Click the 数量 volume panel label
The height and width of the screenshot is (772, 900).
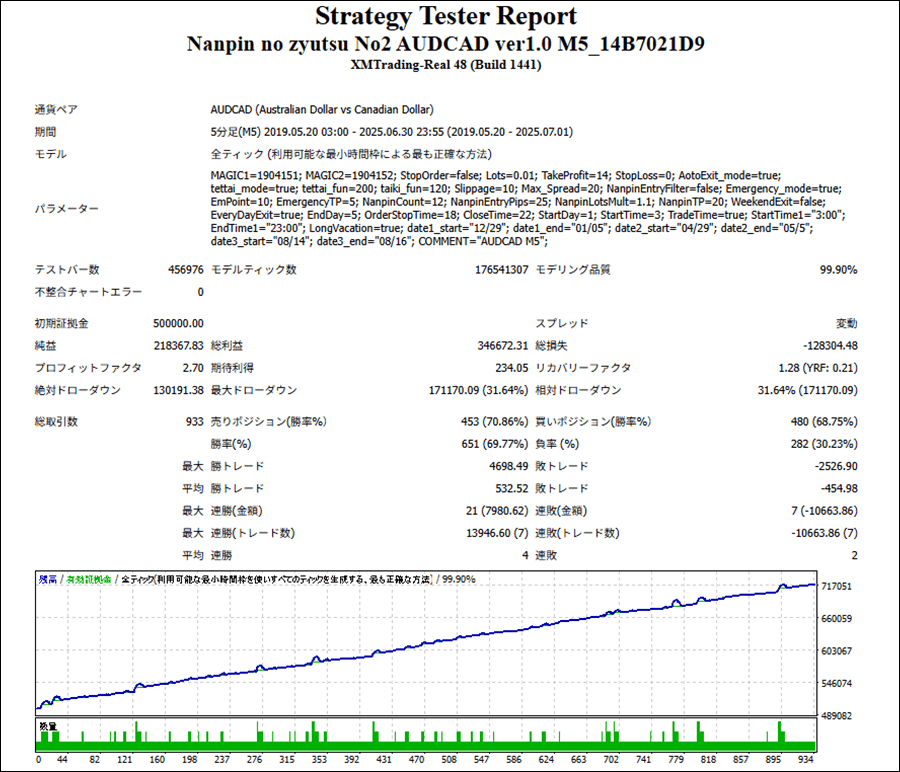click(48, 726)
